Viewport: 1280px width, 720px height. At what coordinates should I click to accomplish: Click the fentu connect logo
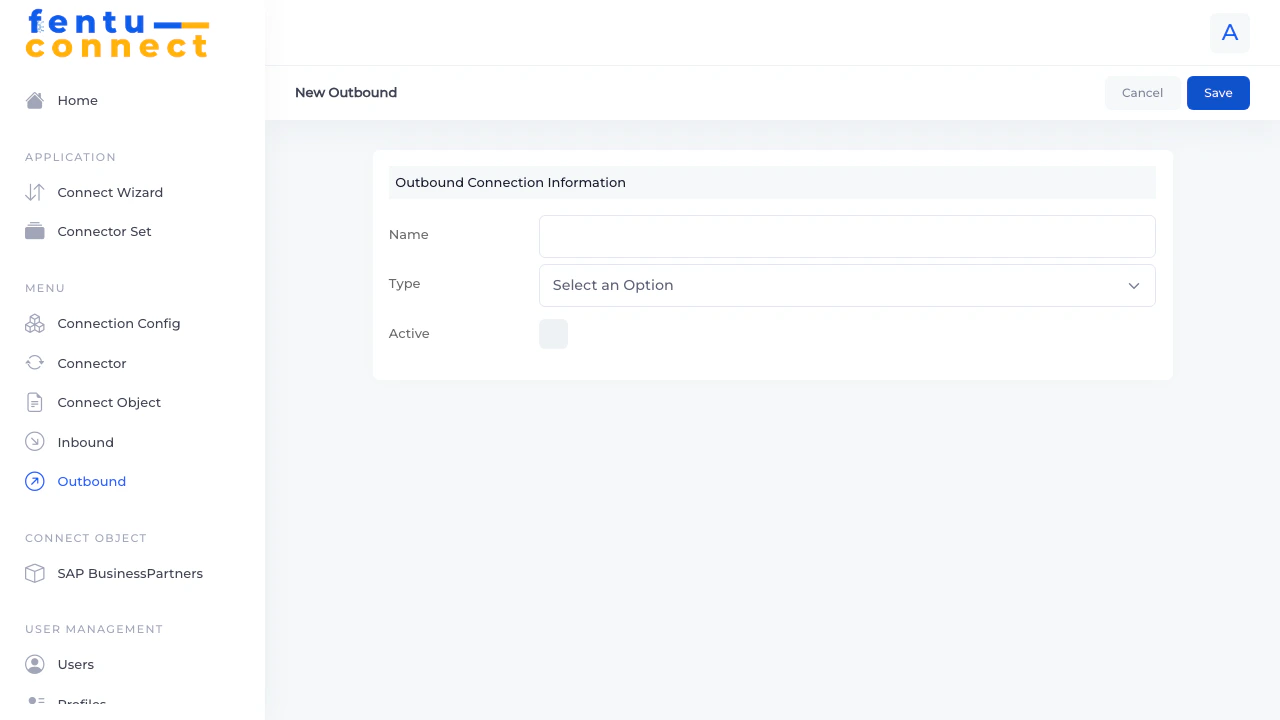tap(117, 33)
